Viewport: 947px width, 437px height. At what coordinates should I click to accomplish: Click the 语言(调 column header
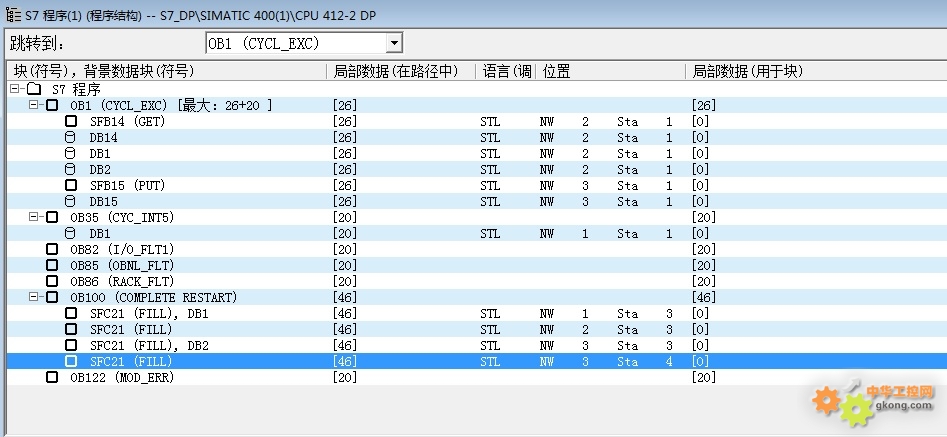(506, 72)
